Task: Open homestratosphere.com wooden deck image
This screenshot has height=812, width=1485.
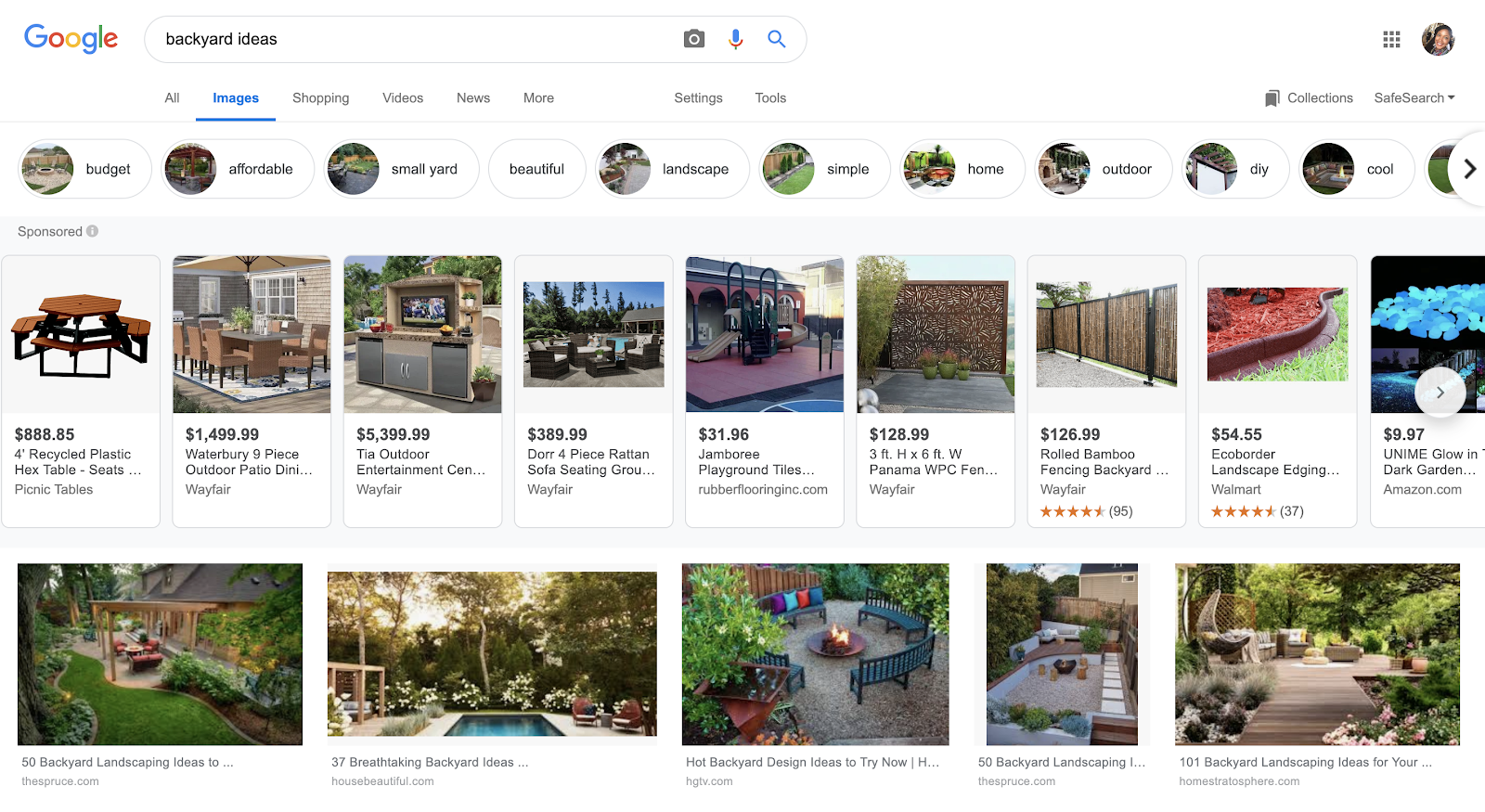Action: (1317, 654)
